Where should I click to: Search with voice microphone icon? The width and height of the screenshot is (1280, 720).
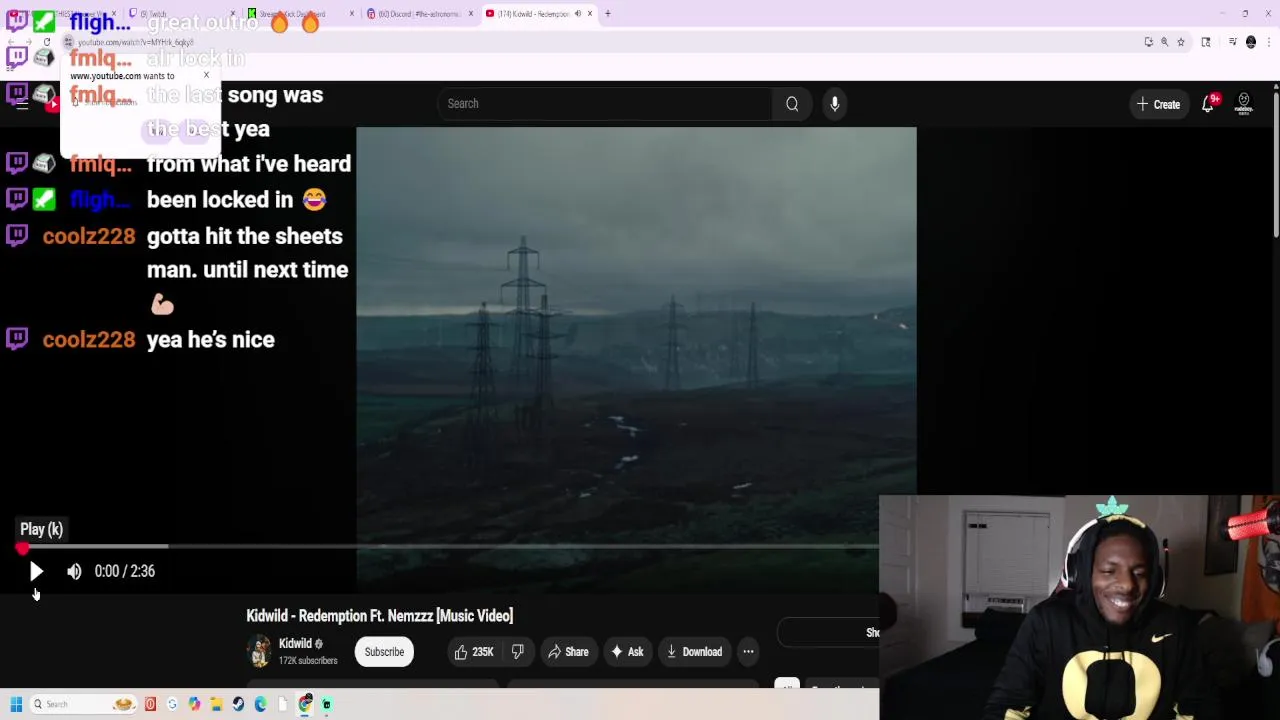click(x=834, y=104)
